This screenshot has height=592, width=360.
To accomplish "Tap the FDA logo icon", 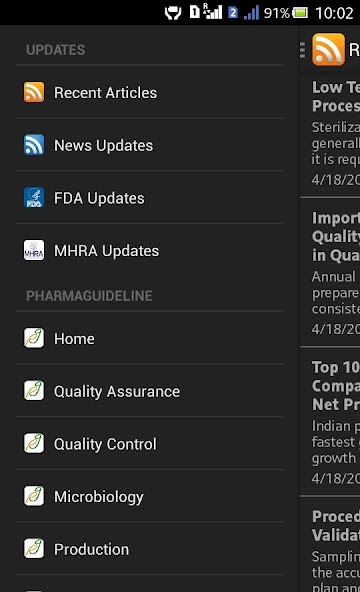I will tap(34, 197).
